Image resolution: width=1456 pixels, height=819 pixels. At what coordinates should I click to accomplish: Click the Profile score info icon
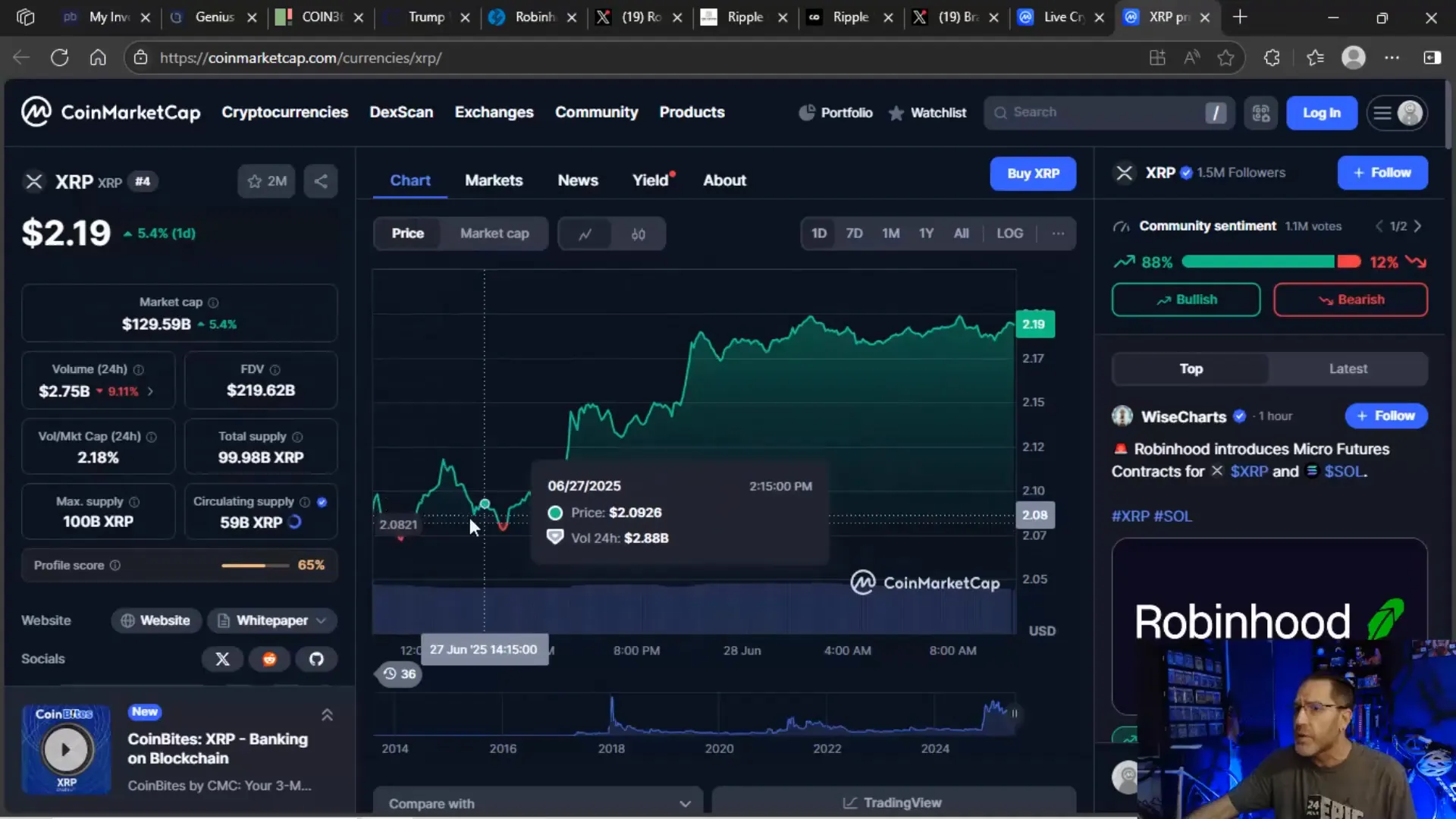115,566
